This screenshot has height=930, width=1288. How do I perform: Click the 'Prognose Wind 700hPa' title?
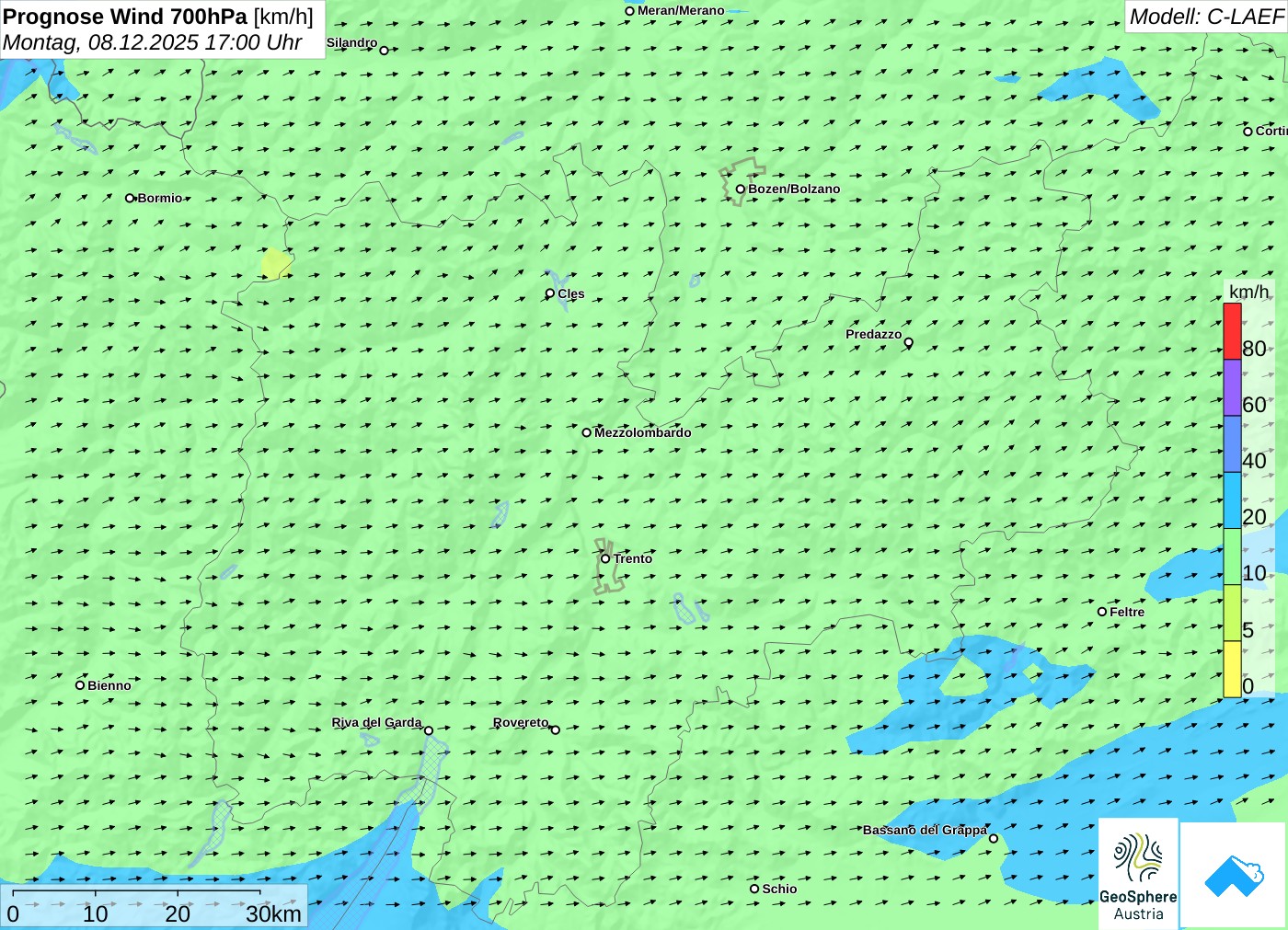click(x=125, y=17)
